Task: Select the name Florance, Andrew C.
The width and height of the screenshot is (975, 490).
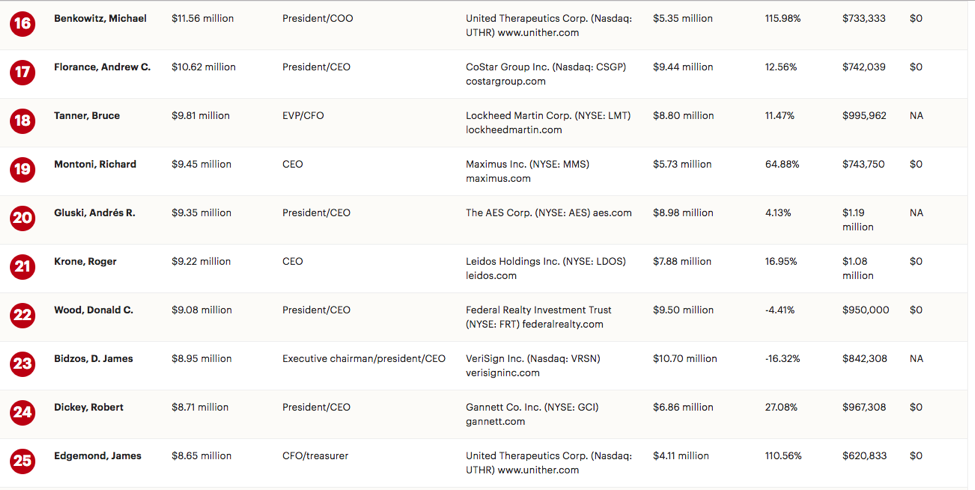Action: [x=102, y=67]
